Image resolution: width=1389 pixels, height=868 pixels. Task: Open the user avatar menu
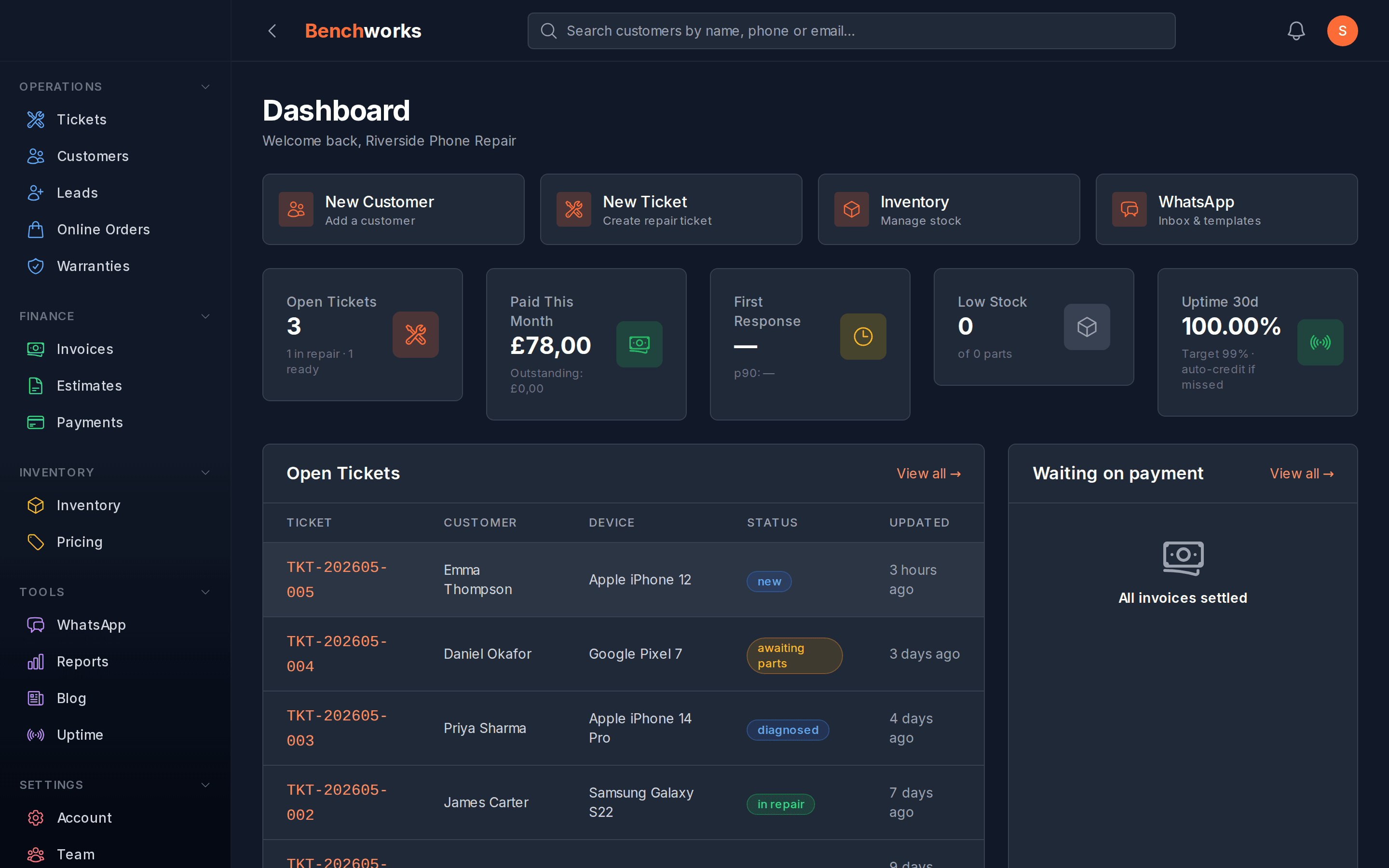coord(1342,31)
